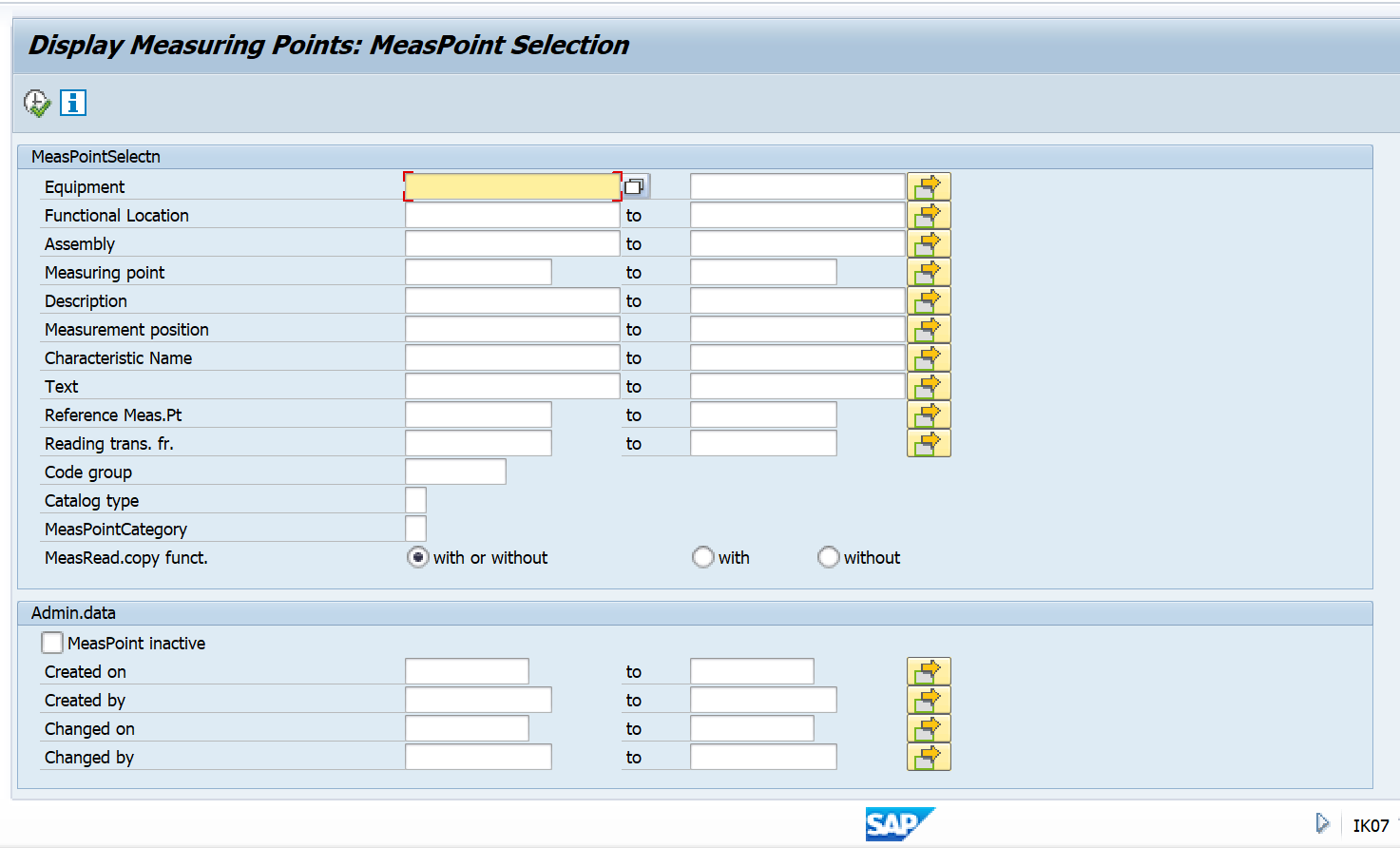Click the SAP logo
The image size is (1400, 848).
(899, 824)
